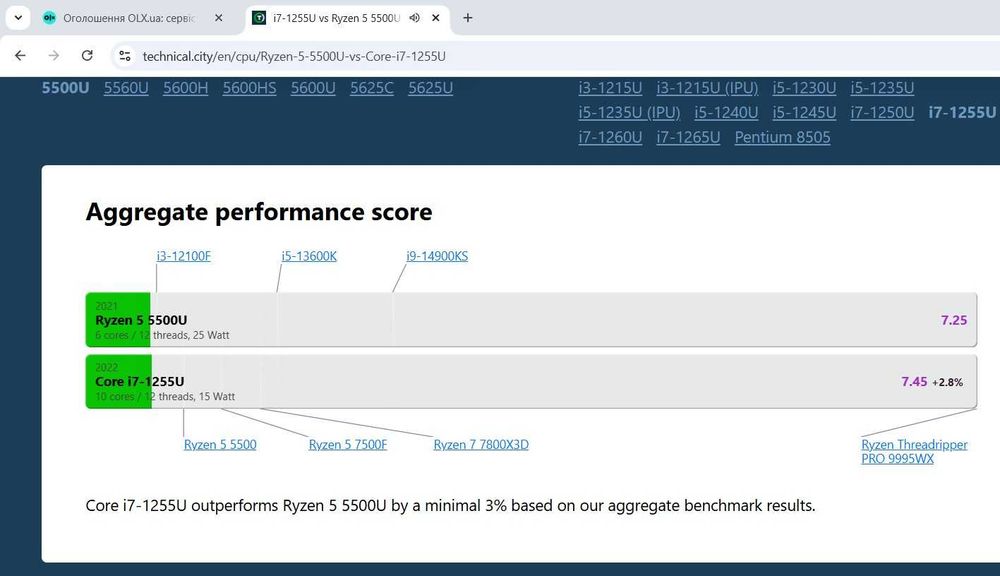Switch to the OLX.ua tab
Screen dimensions: 1000x576
click(x=133, y=18)
